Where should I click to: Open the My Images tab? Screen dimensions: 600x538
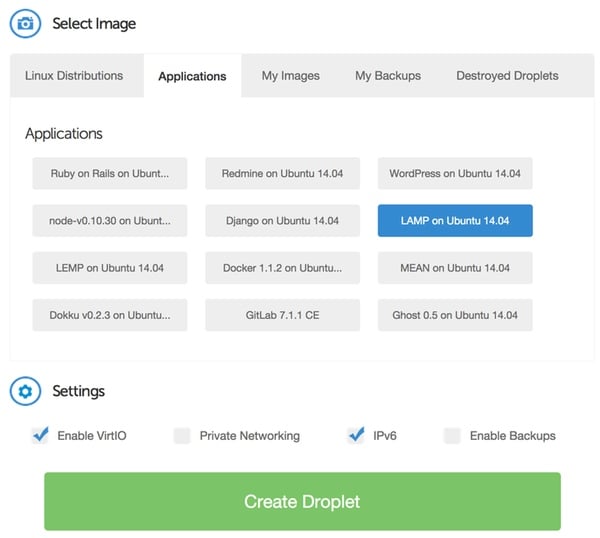pos(290,76)
